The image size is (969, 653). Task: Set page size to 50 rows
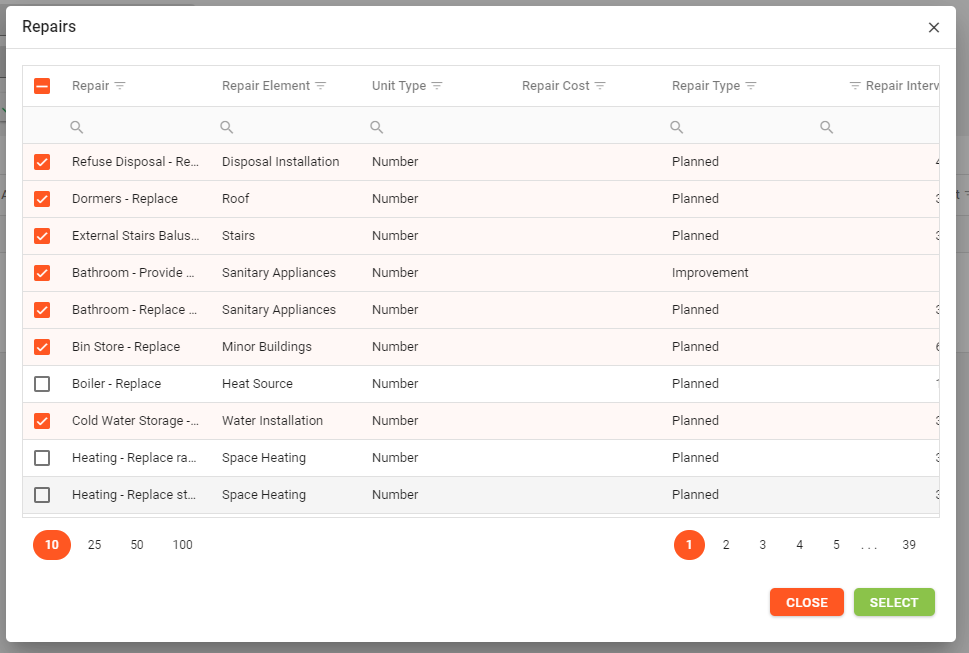(137, 545)
